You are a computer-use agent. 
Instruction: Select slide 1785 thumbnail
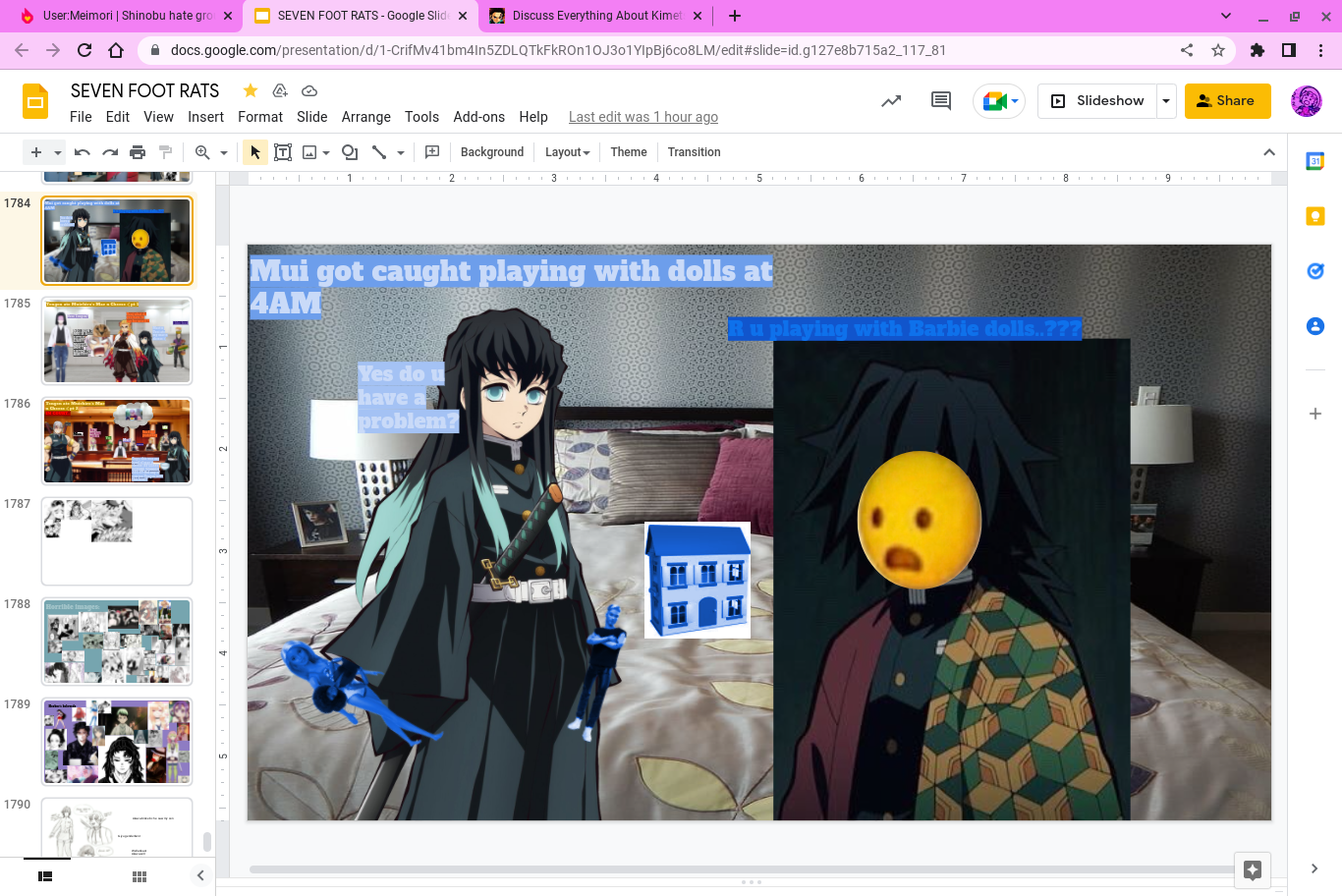pos(117,341)
